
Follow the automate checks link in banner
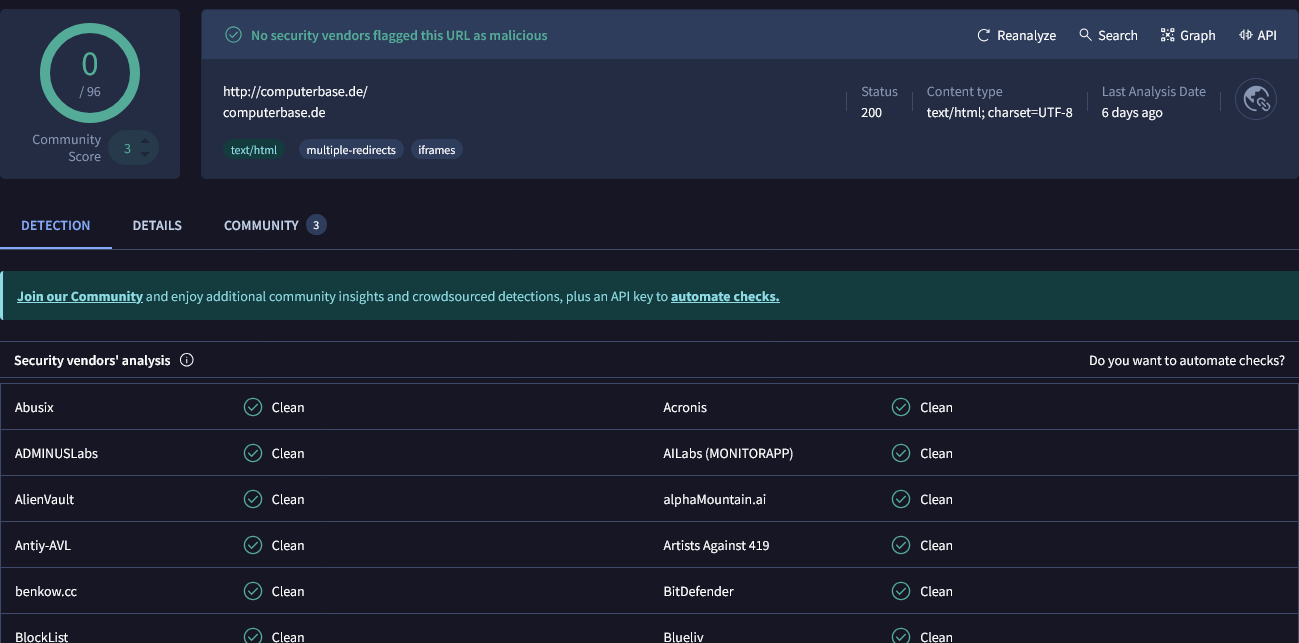(x=725, y=296)
